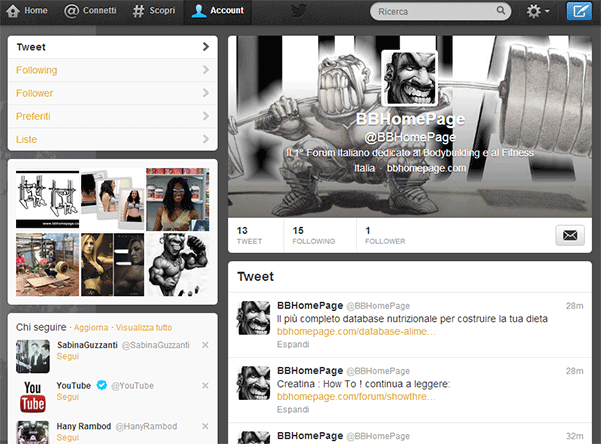Click the Home house icon
The width and height of the screenshot is (601, 444).
[x=13, y=11]
